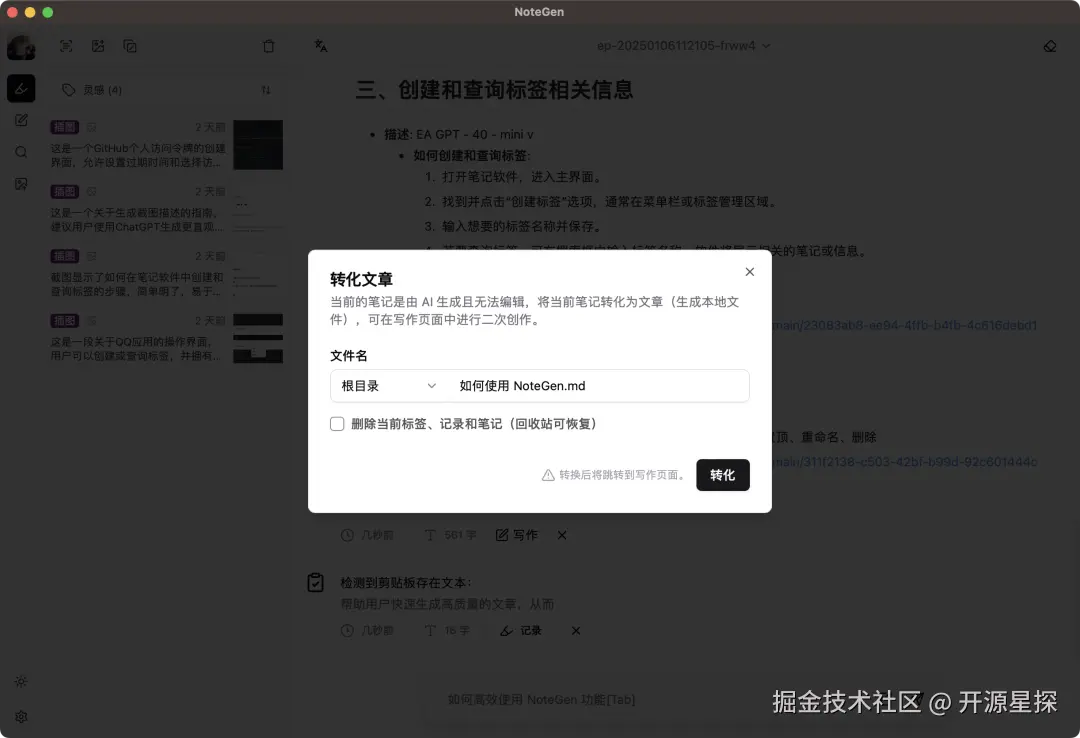Viewport: 1080px width, 738px height.
Task: Dismiss clipboard message X next to 记录
Action: pyautogui.click(x=576, y=631)
